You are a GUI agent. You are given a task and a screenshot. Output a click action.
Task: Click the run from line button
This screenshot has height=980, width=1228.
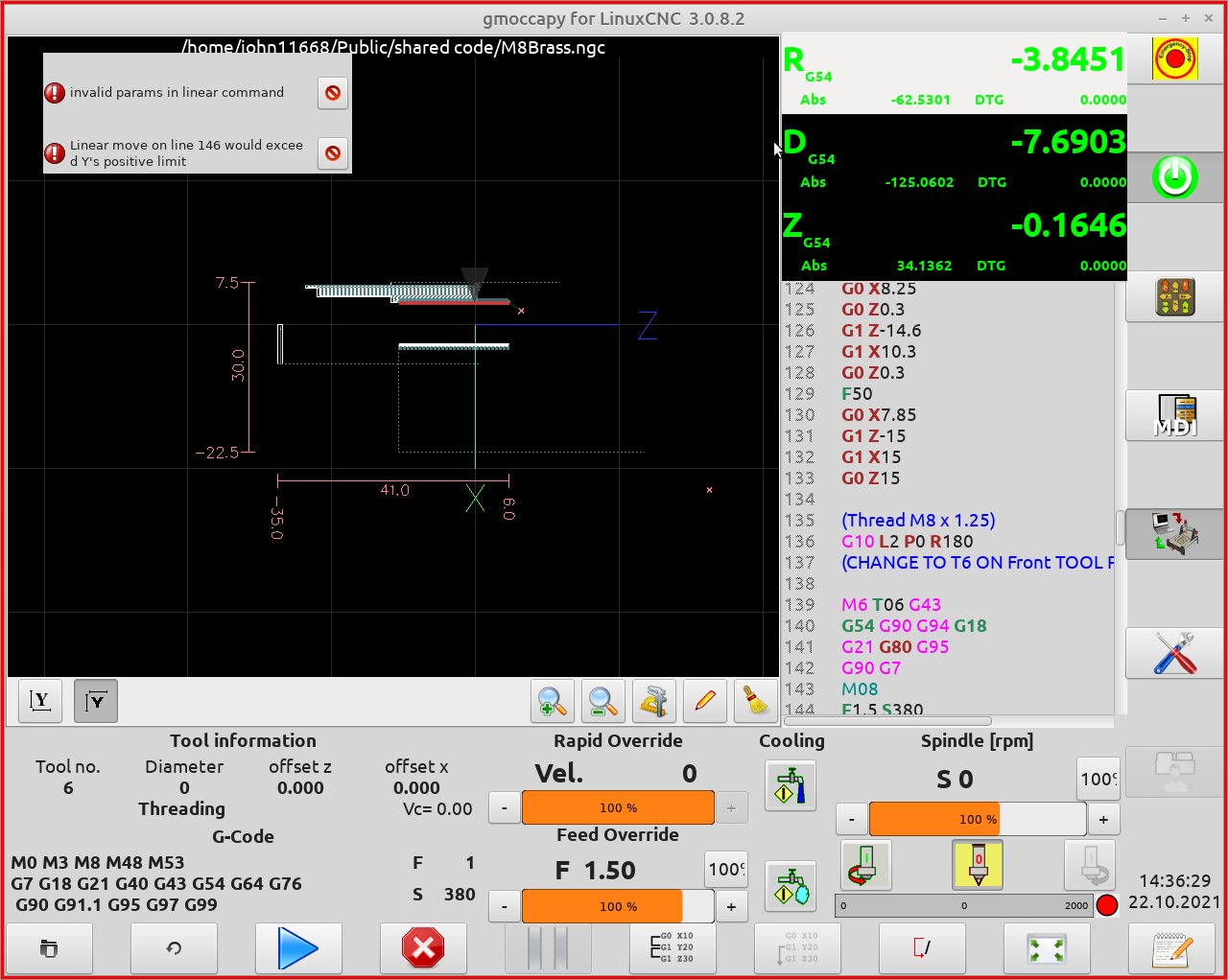[x=797, y=948]
